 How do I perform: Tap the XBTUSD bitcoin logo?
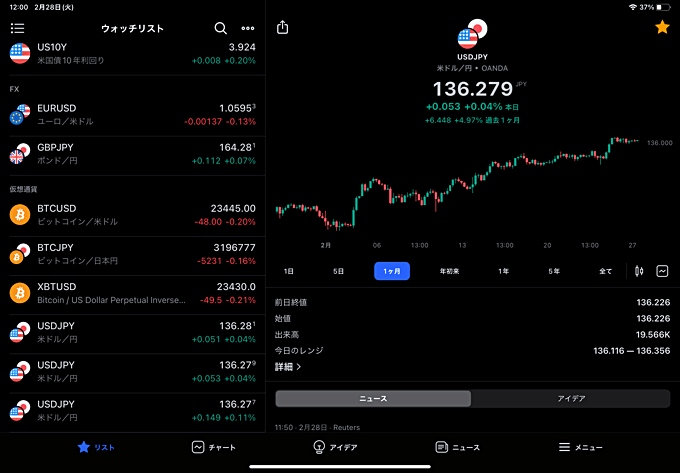tap(20, 293)
